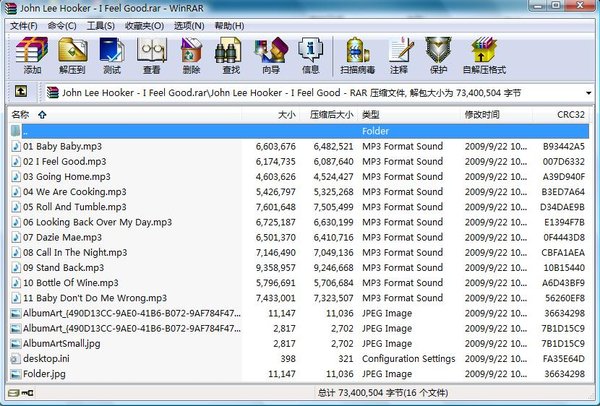
Task: Click image icon of AlbumArtSmall.jpg
Action: click(x=16, y=344)
